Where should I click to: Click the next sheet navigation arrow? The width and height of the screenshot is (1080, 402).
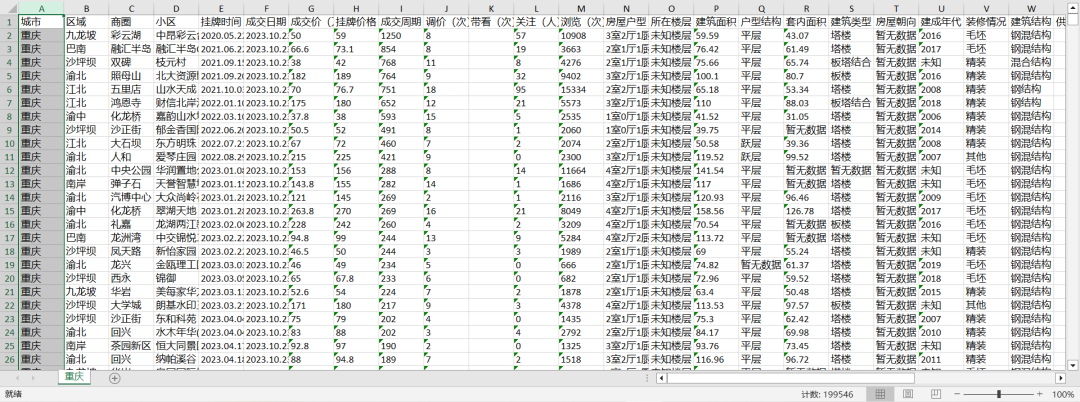click(34, 378)
